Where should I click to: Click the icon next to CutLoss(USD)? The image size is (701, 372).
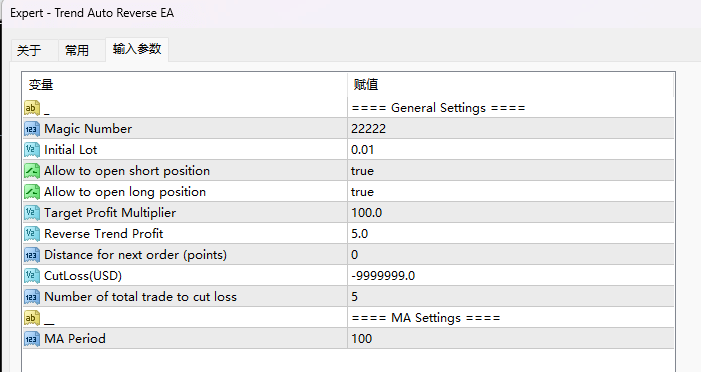(32, 276)
